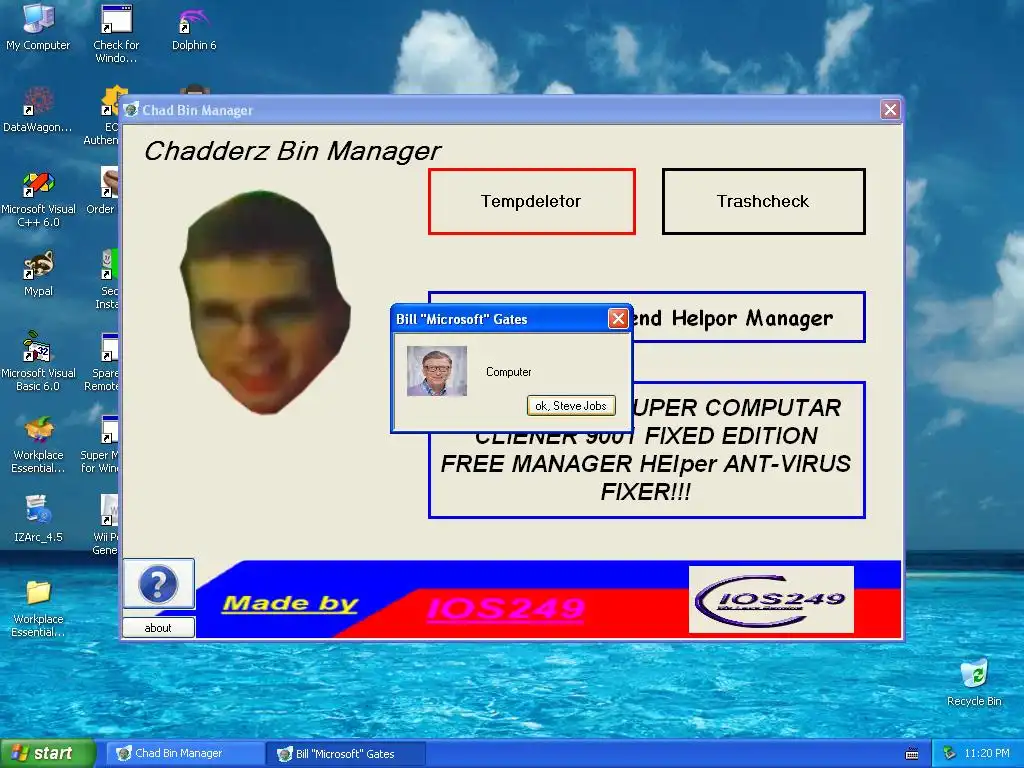This screenshot has height=768, width=1024.
Task: Click the "Computer" message text in dialog
Action: click(x=508, y=372)
